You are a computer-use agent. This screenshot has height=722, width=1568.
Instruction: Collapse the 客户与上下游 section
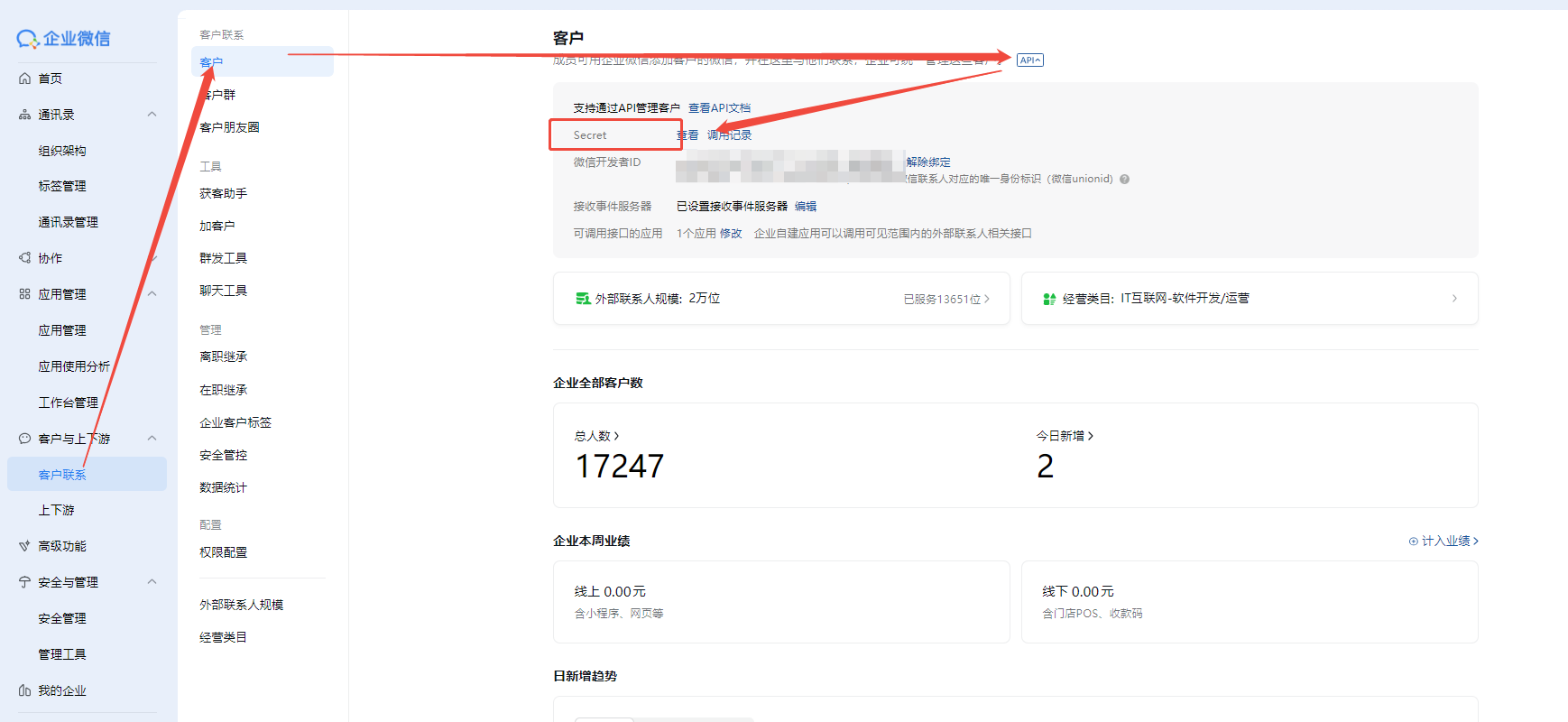click(x=152, y=439)
